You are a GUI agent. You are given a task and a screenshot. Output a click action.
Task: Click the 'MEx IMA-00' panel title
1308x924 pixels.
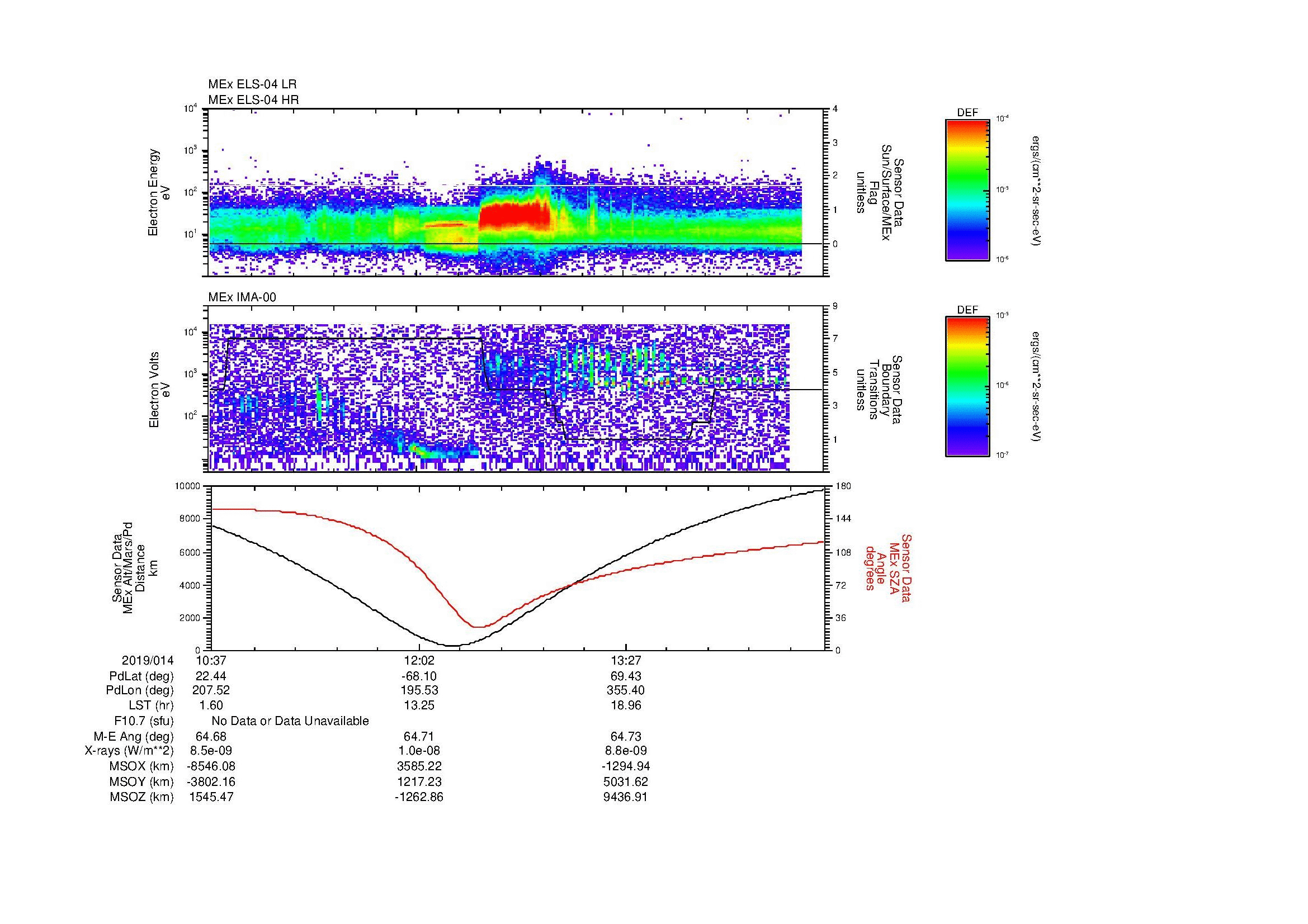point(242,297)
